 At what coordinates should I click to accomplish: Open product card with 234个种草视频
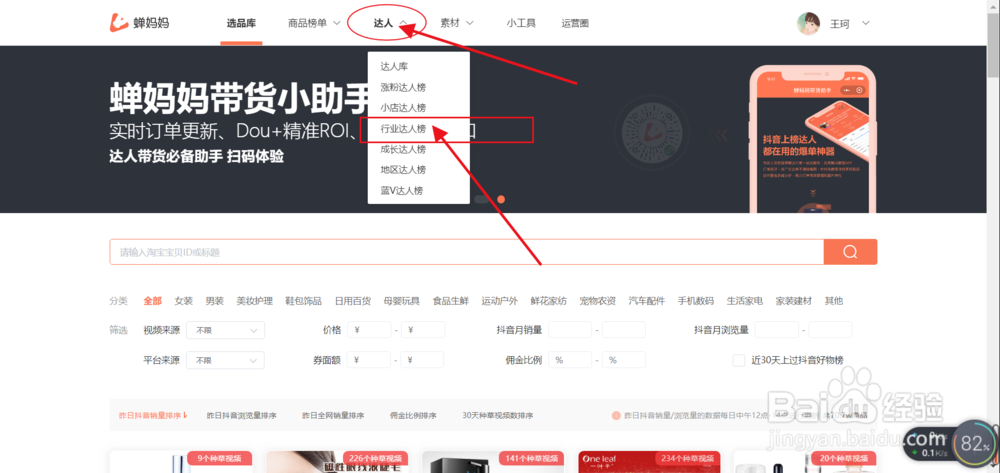(x=649, y=462)
